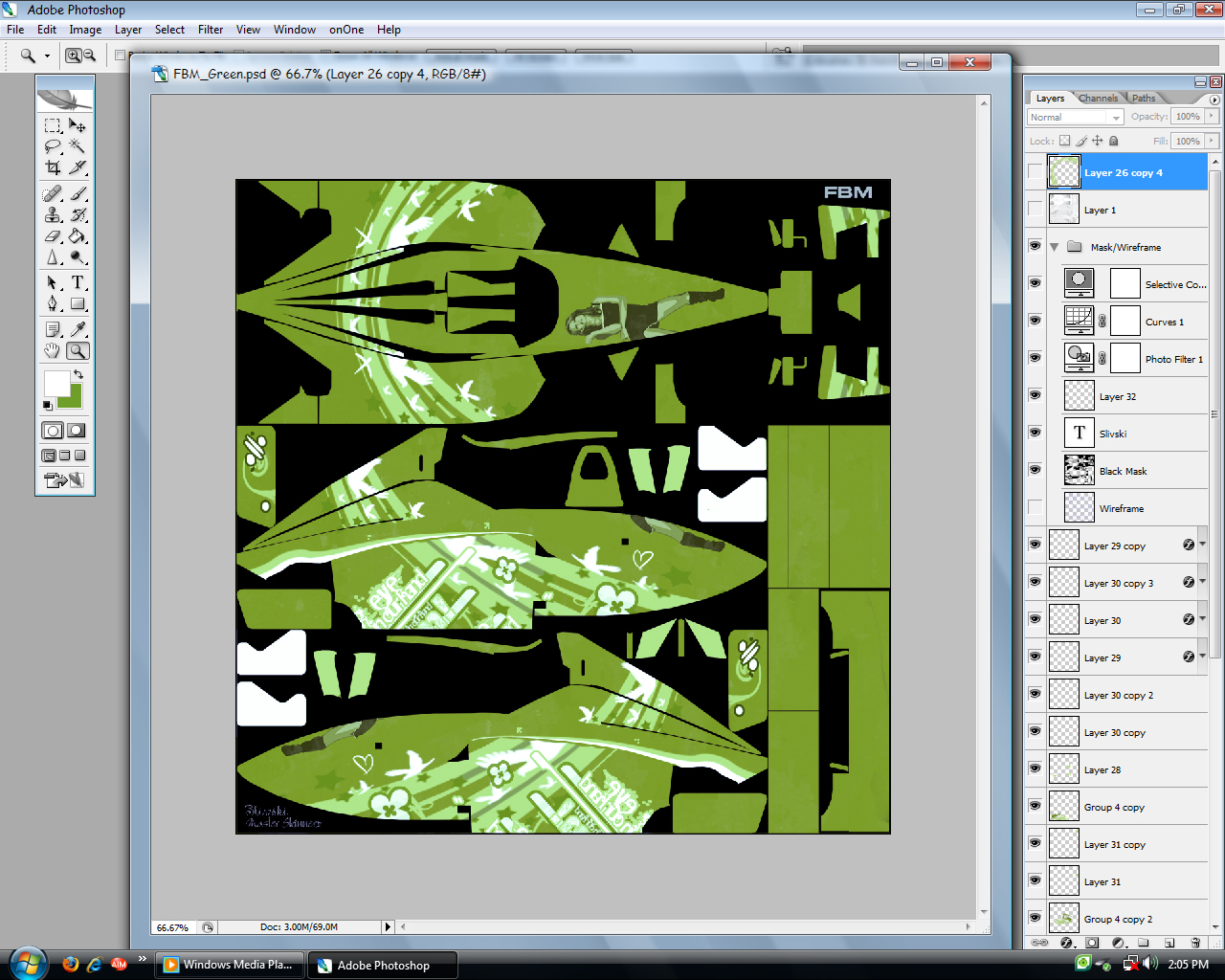Hide the Slivski text layer
The height and width of the screenshot is (980, 1225).
pyautogui.click(x=1035, y=434)
